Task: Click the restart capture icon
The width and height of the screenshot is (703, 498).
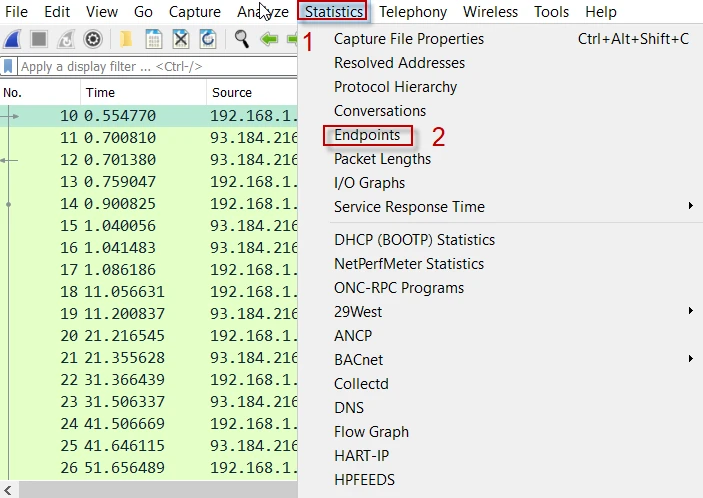Action: pyautogui.click(x=66, y=40)
